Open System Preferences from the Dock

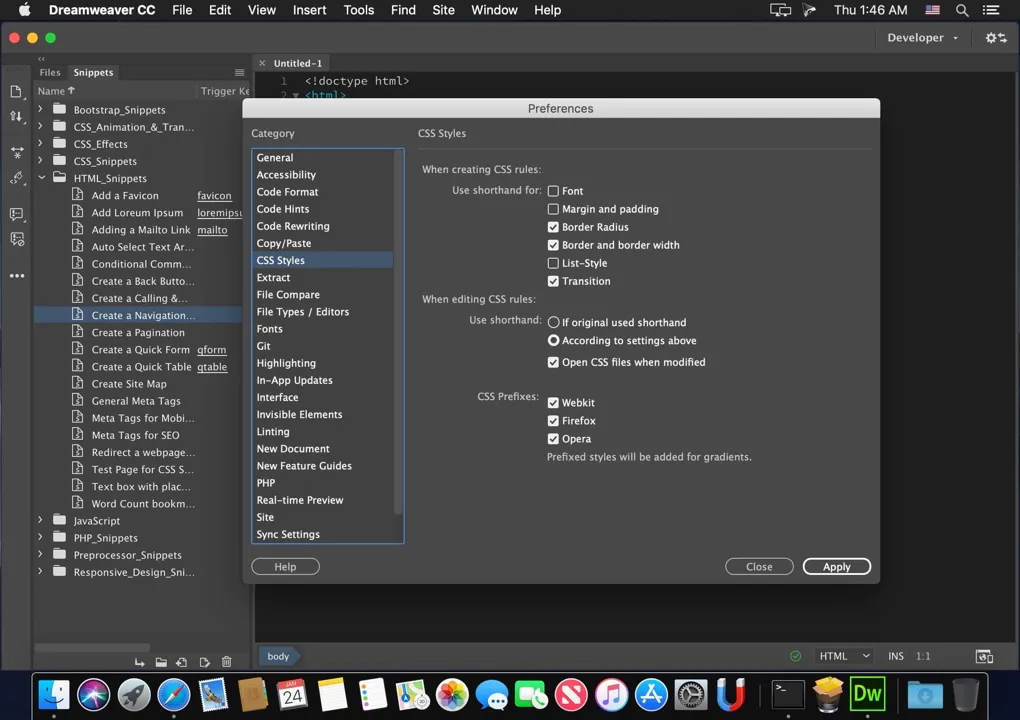pyautogui.click(x=691, y=695)
